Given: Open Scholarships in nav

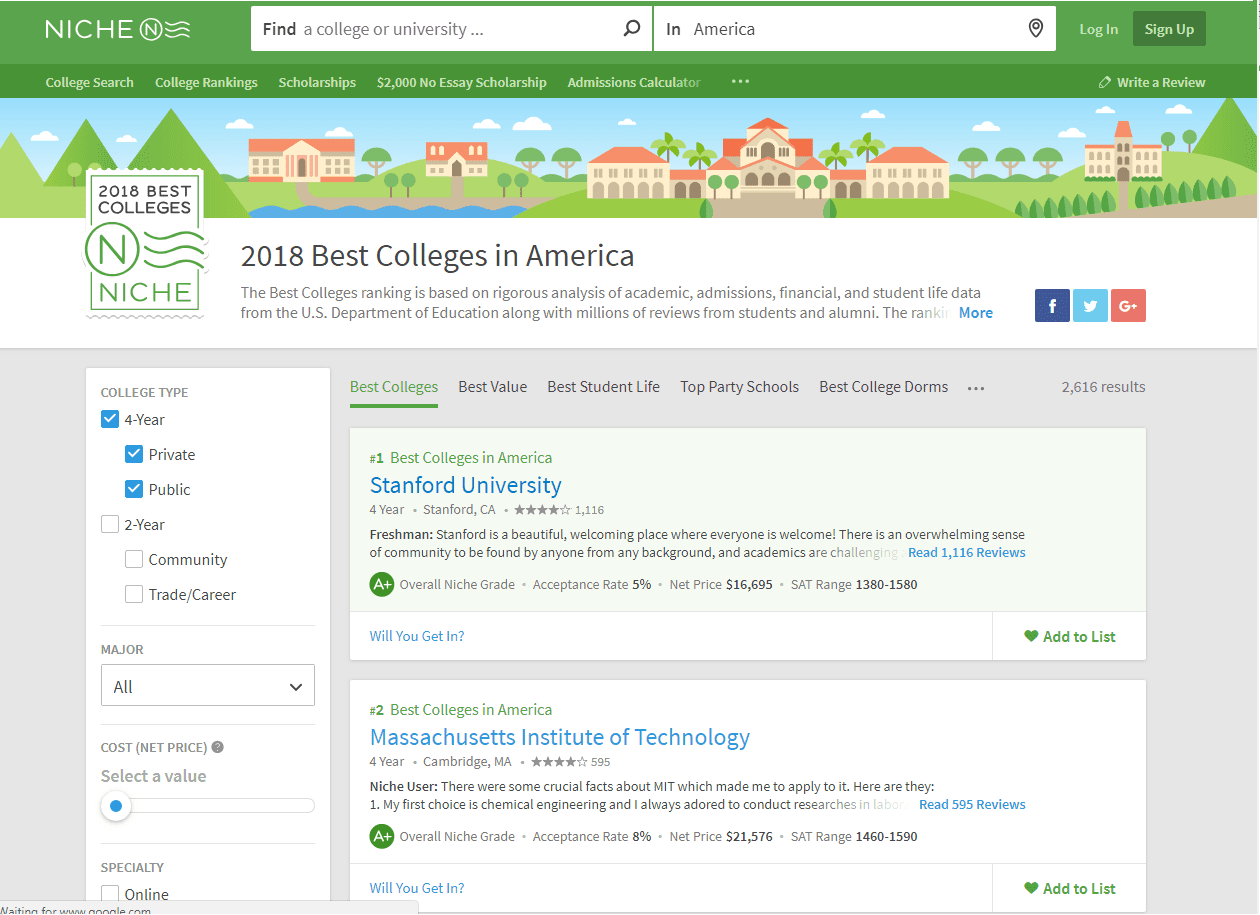Looking at the screenshot, I should pyautogui.click(x=317, y=82).
